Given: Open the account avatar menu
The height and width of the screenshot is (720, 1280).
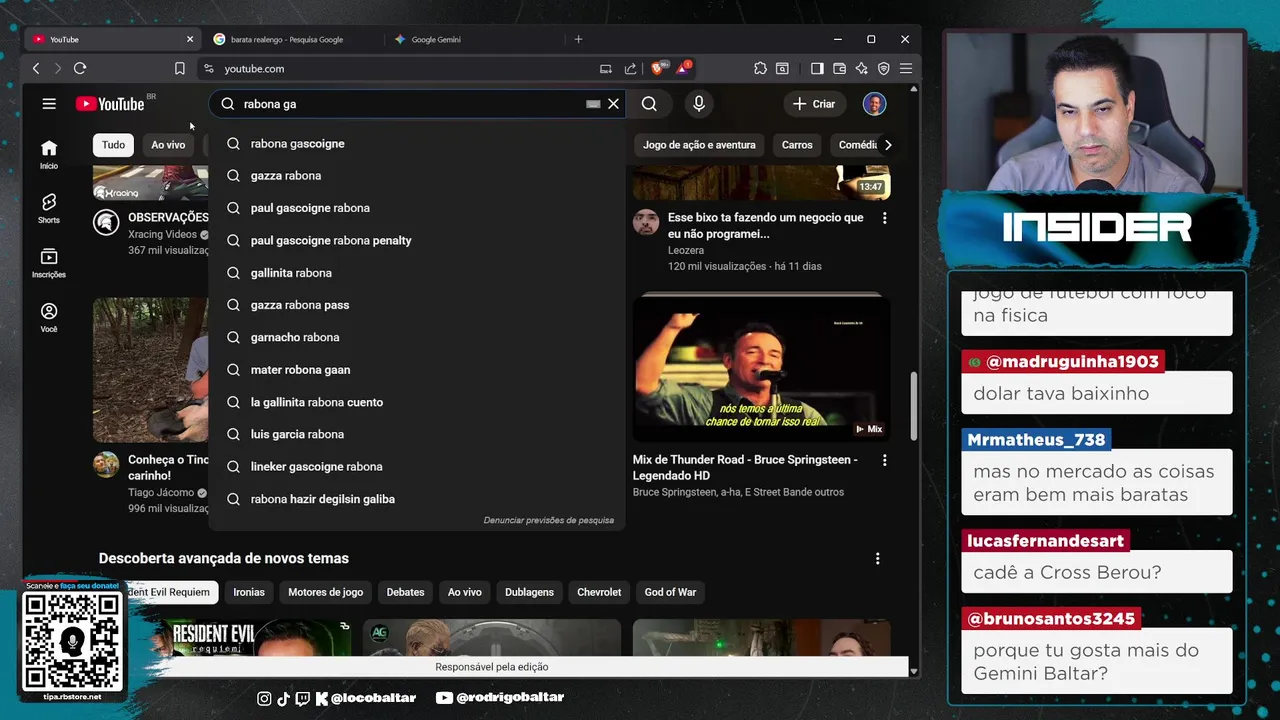Looking at the screenshot, I should tap(874, 104).
